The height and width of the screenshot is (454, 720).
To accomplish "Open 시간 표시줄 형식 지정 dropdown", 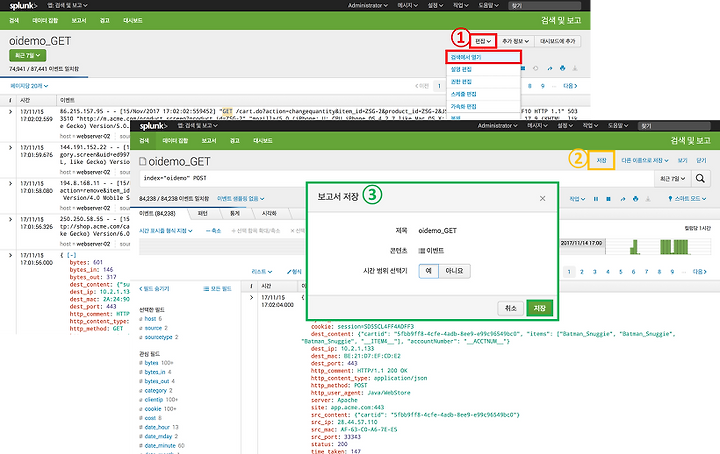I will point(166,231).
